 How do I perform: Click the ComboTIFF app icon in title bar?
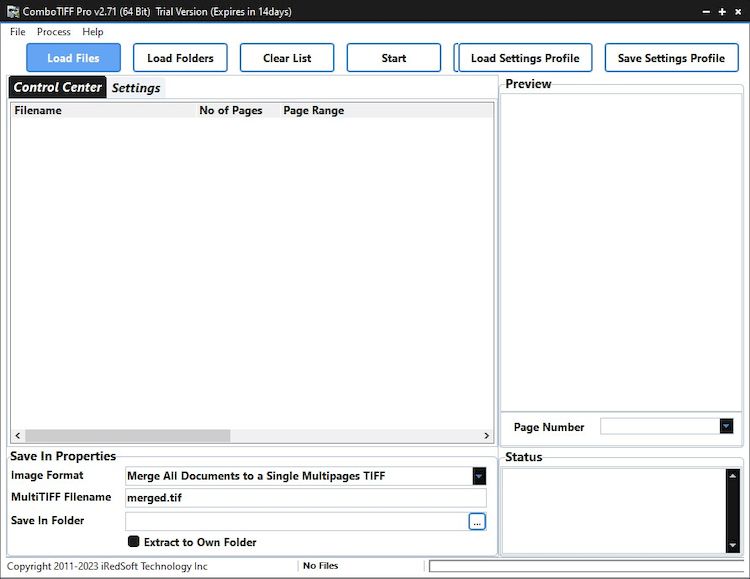pos(12,11)
